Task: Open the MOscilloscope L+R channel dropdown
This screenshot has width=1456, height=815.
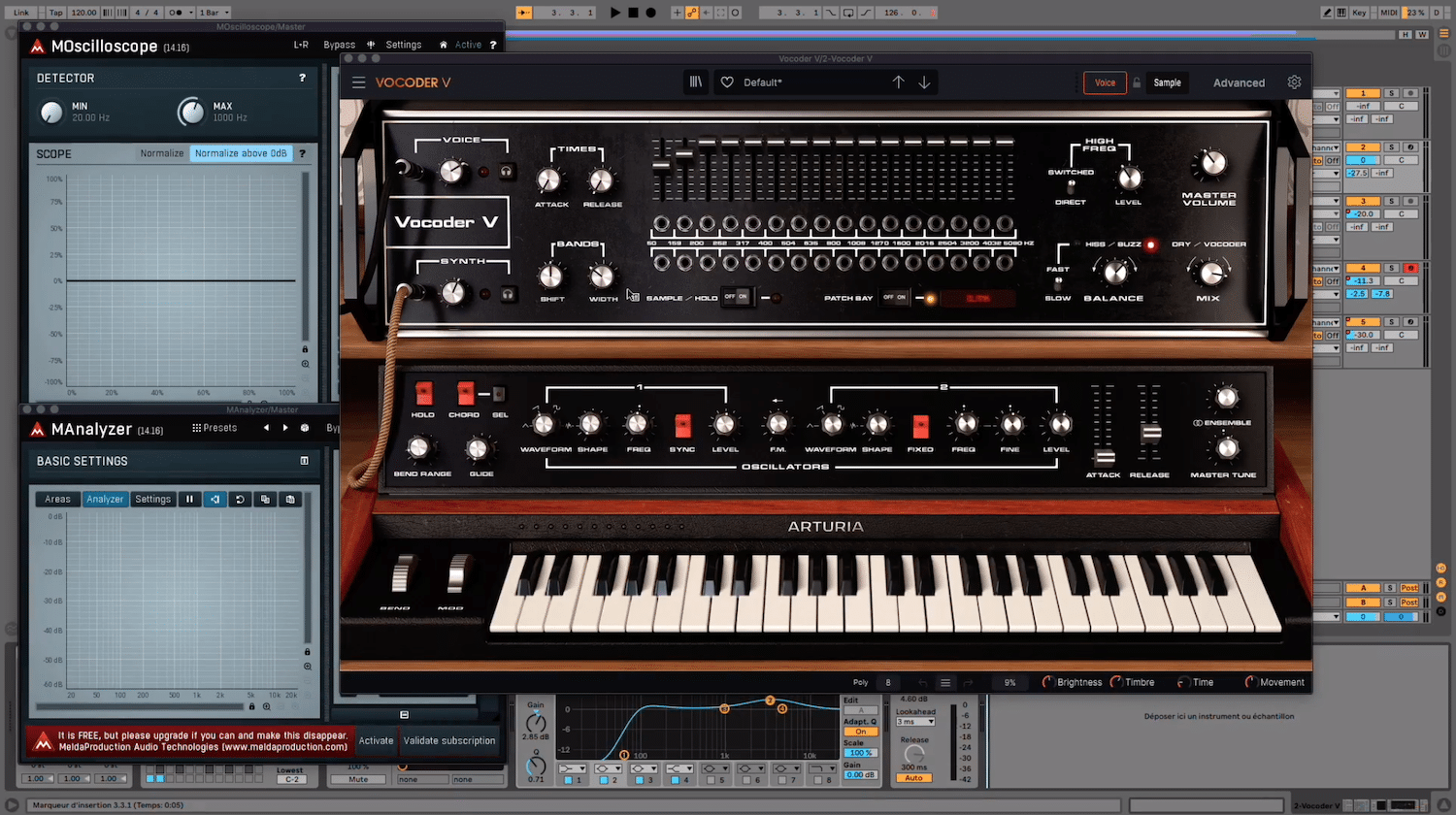Action: click(x=301, y=45)
